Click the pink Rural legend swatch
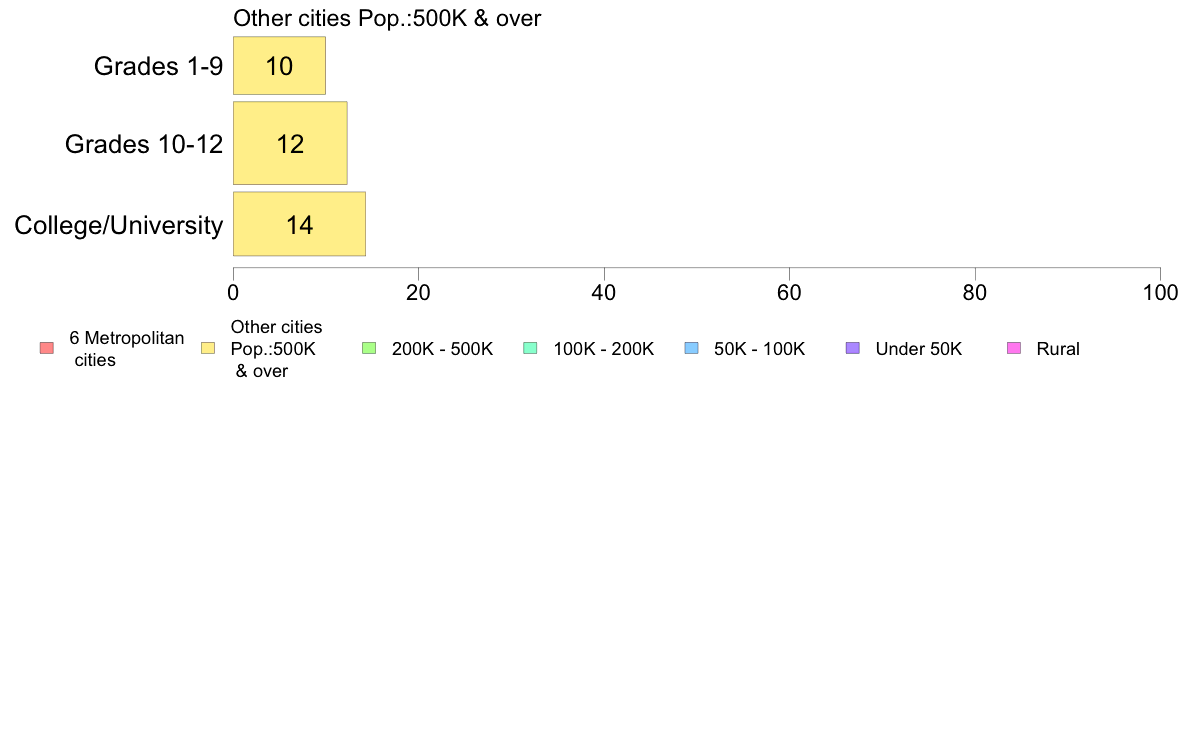This screenshot has height=736, width=1188. 1014,349
